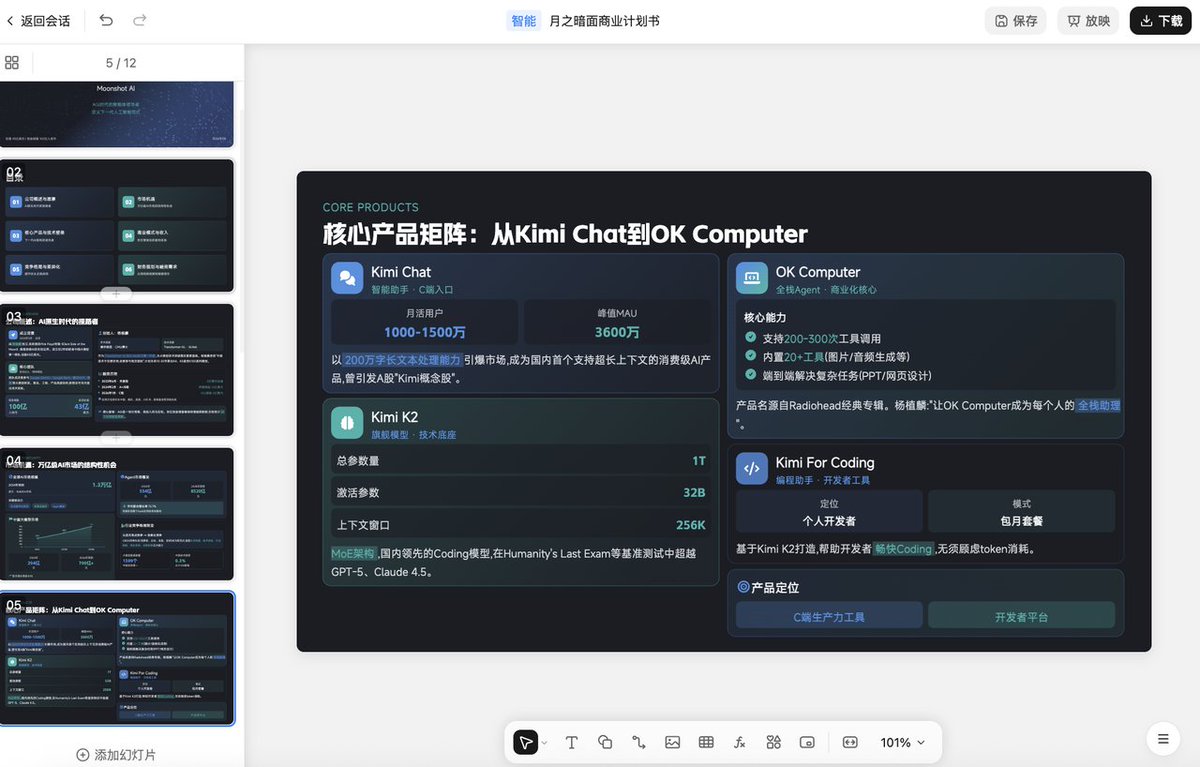This screenshot has height=767, width=1200.
Task: Select the text tool
Action: pyautogui.click(x=572, y=742)
